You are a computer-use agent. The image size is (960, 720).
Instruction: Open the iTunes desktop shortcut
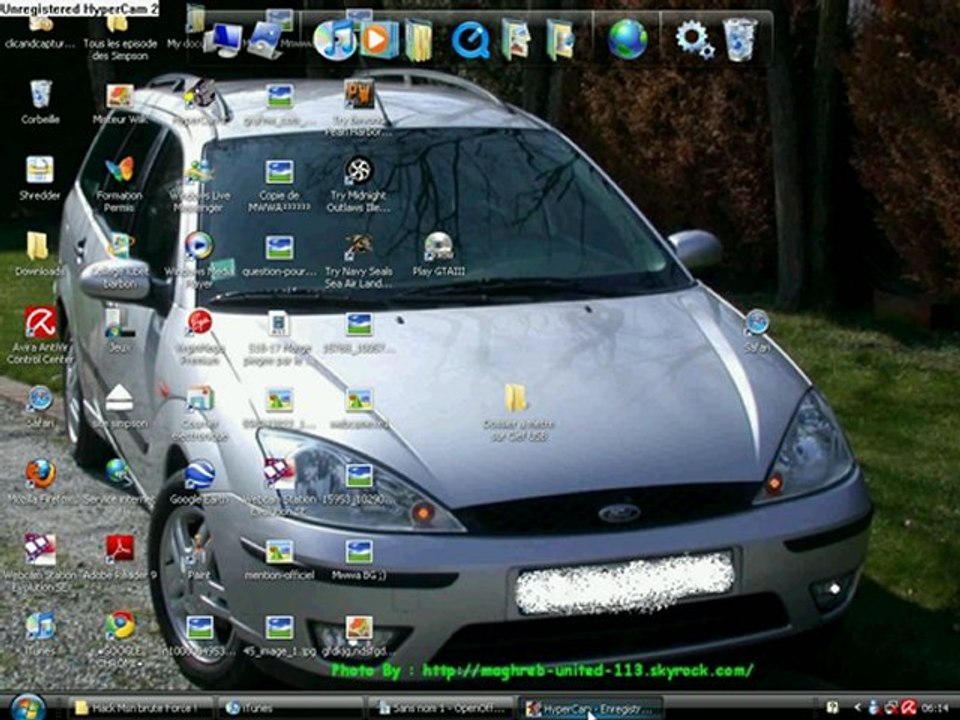click(40, 634)
